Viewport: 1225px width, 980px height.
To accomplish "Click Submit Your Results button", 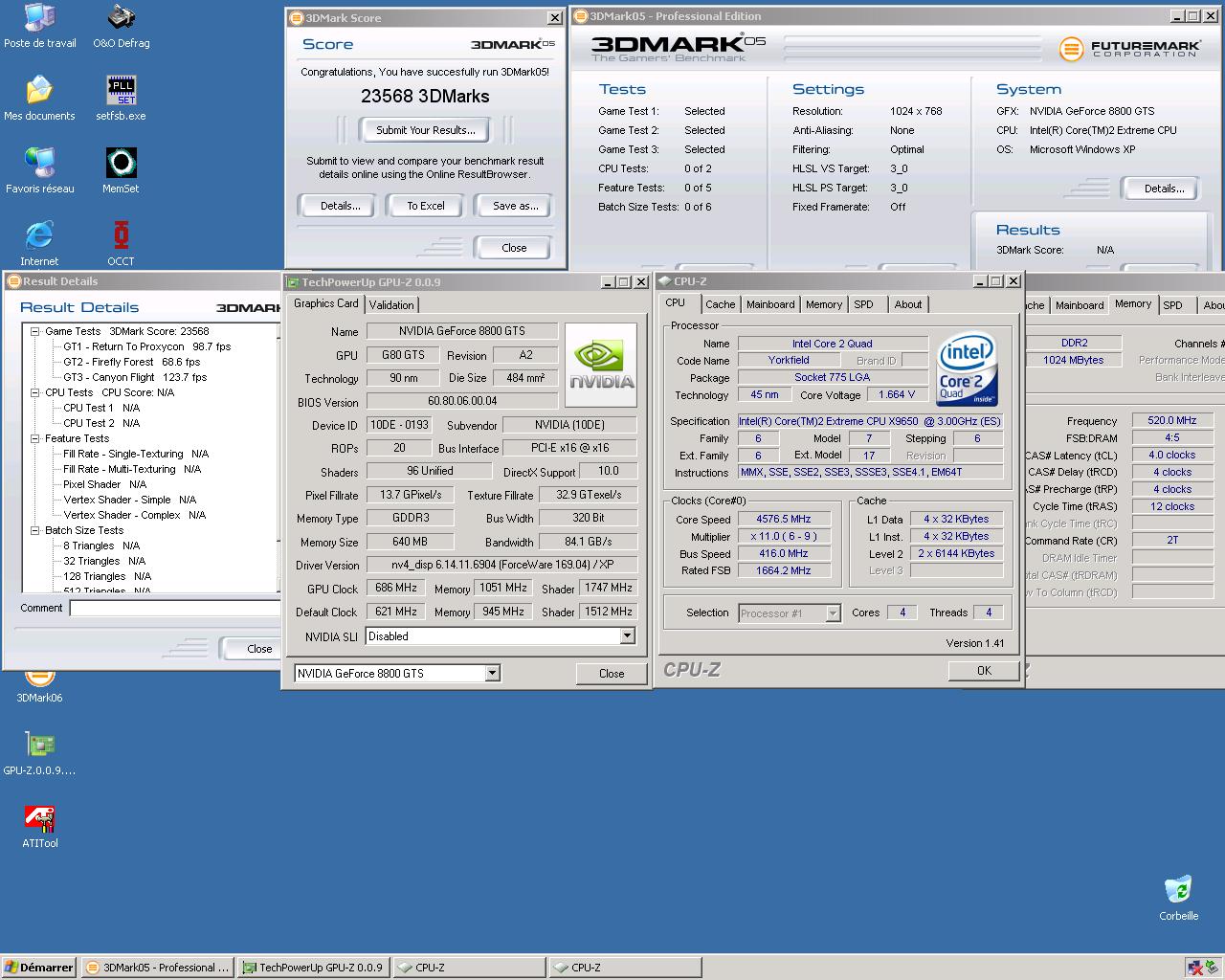I will click(x=425, y=130).
